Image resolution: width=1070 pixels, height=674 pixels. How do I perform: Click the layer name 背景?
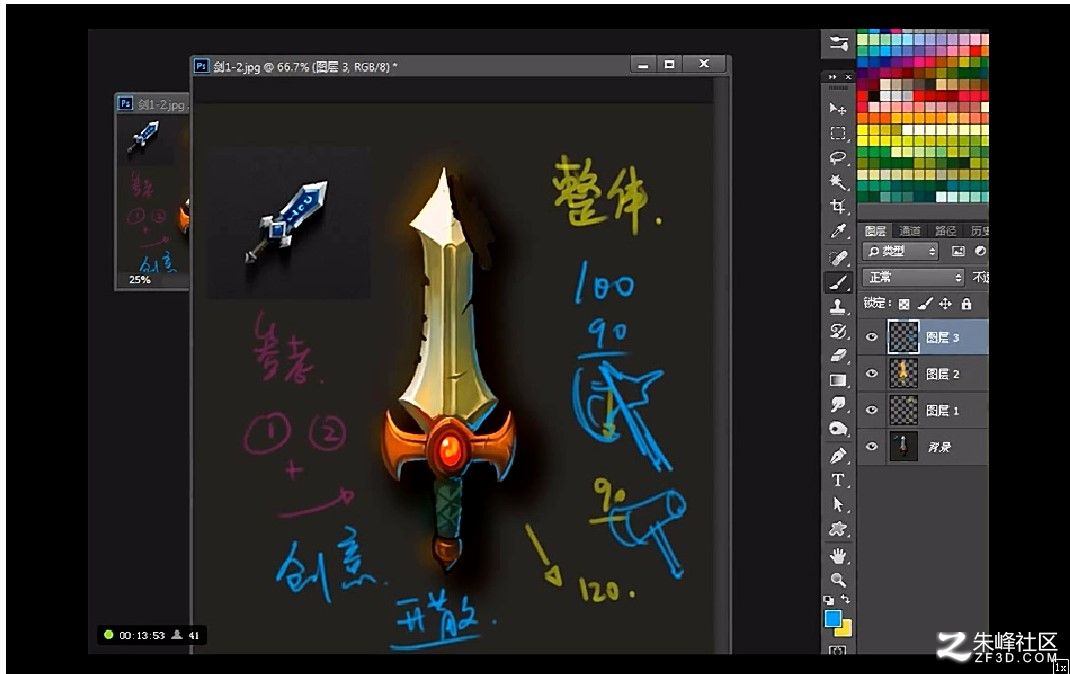939,447
